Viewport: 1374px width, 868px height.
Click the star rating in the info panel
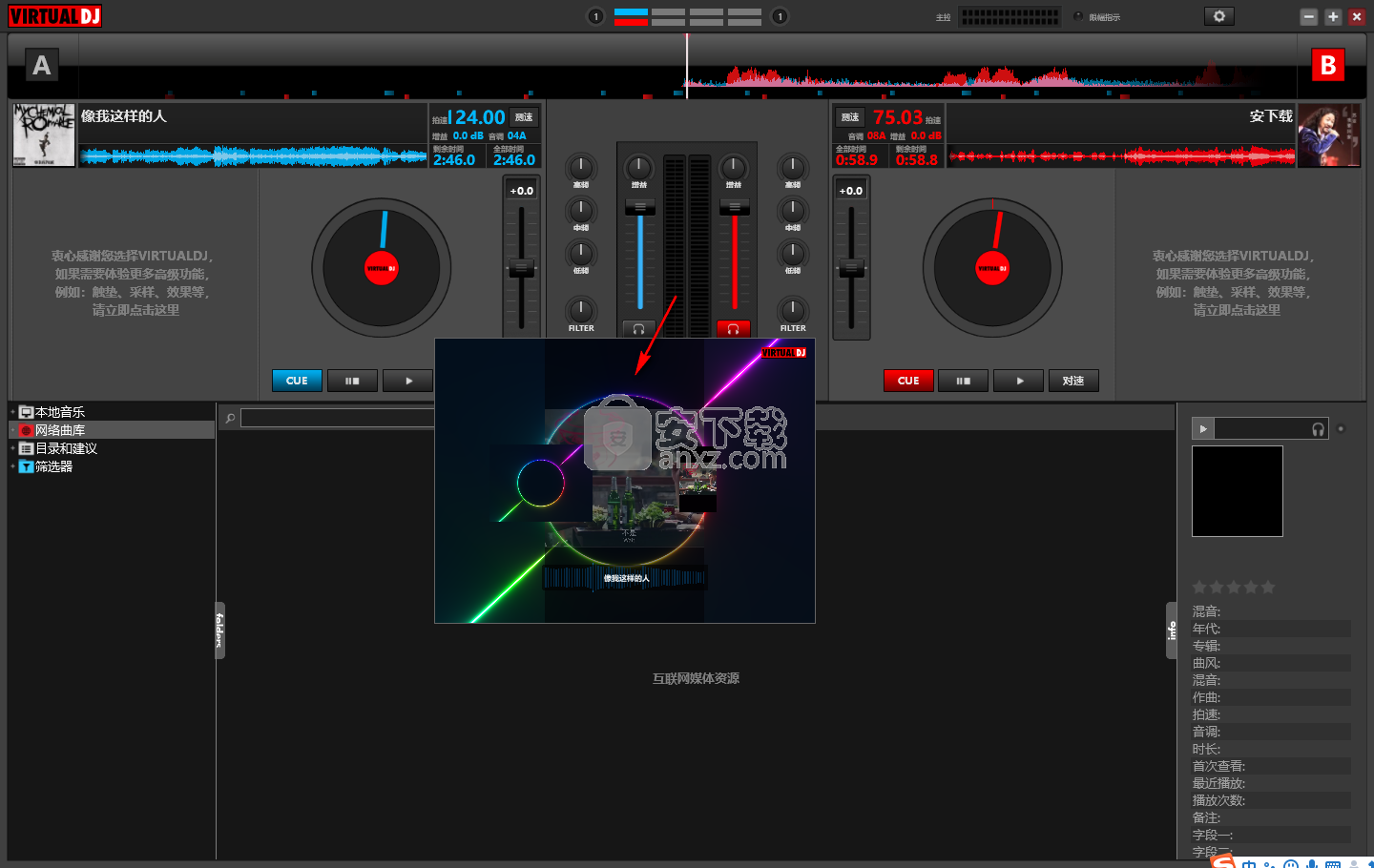pos(1234,588)
